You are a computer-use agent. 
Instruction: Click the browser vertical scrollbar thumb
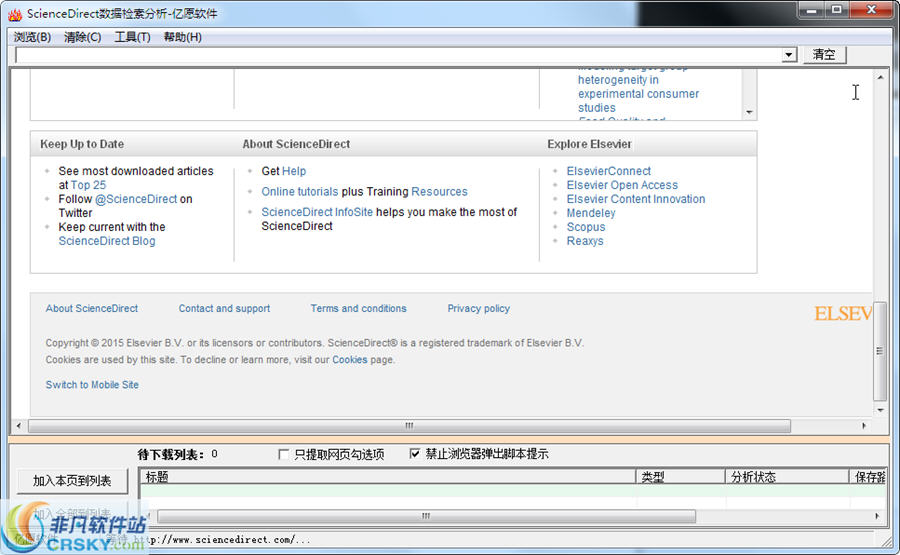coord(879,351)
